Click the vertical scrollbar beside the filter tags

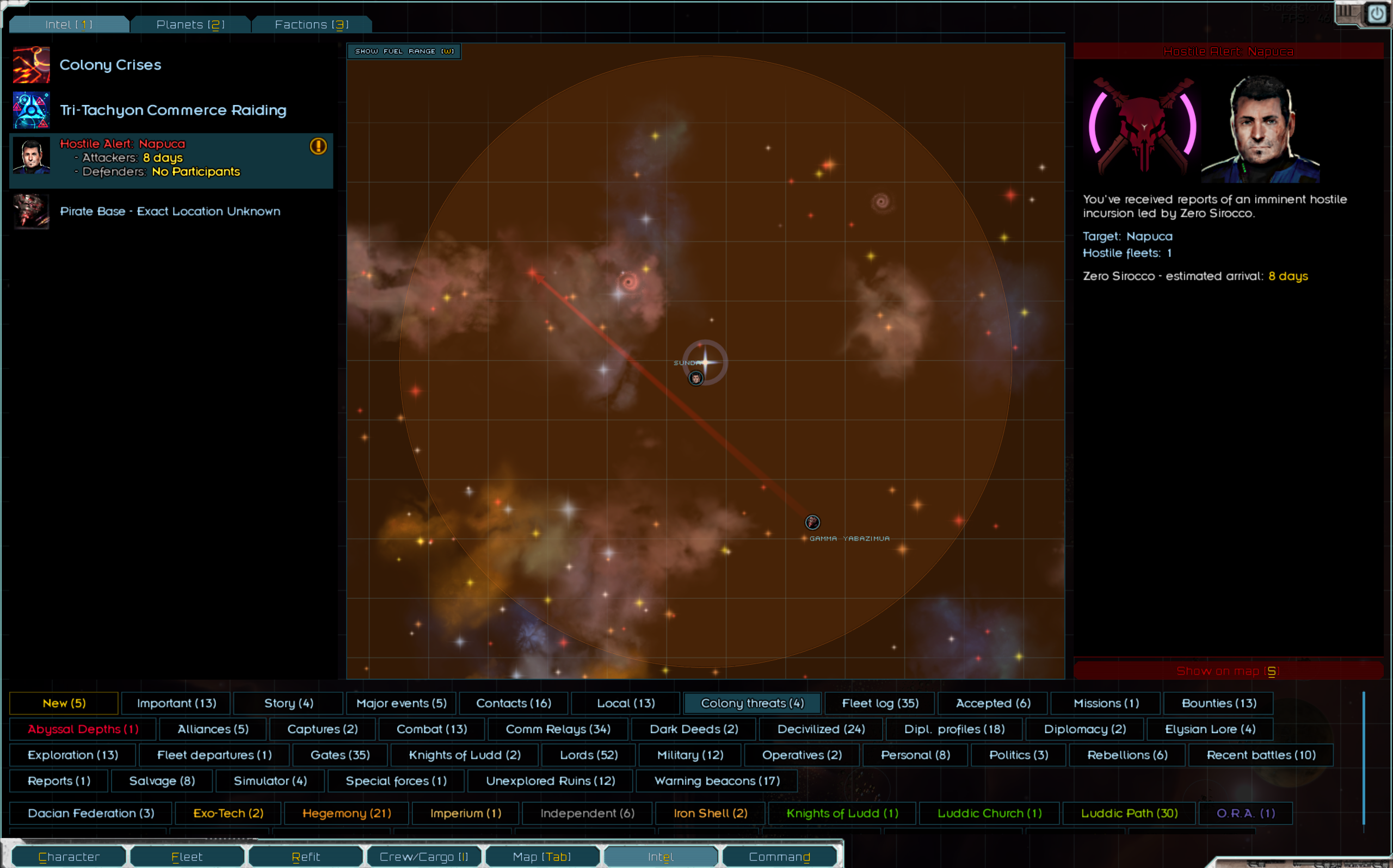[x=1364, y=758]
